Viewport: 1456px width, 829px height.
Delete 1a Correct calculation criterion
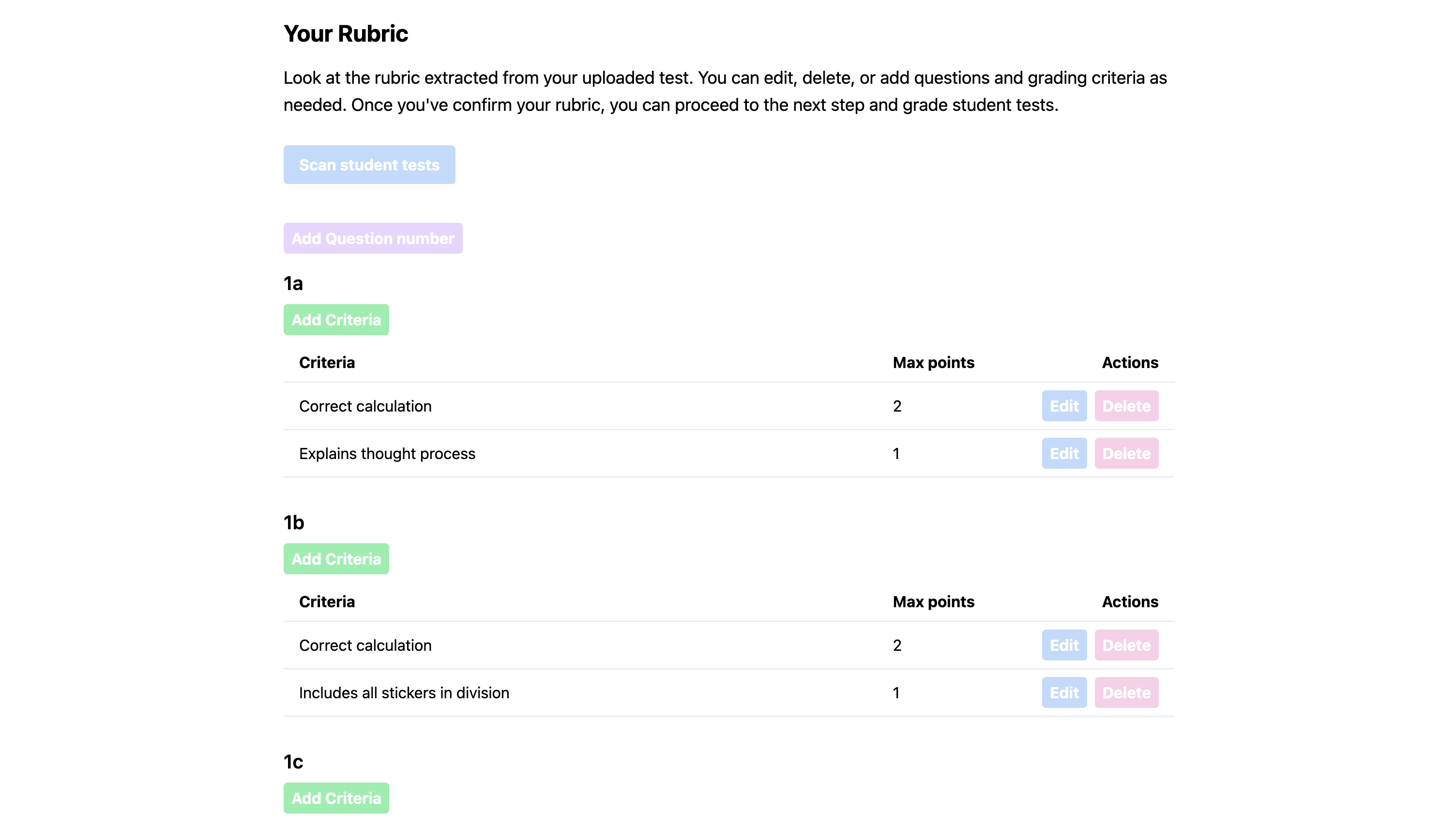pos(1126,406)
